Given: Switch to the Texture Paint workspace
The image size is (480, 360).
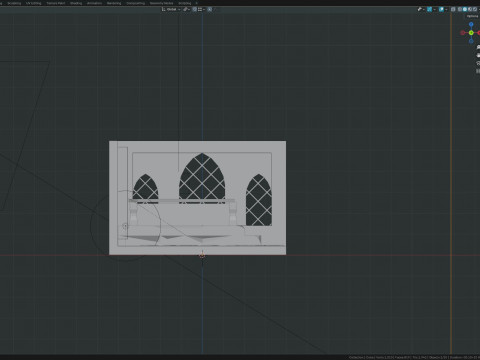Looking at the screenshot, I should pos(56,3).
